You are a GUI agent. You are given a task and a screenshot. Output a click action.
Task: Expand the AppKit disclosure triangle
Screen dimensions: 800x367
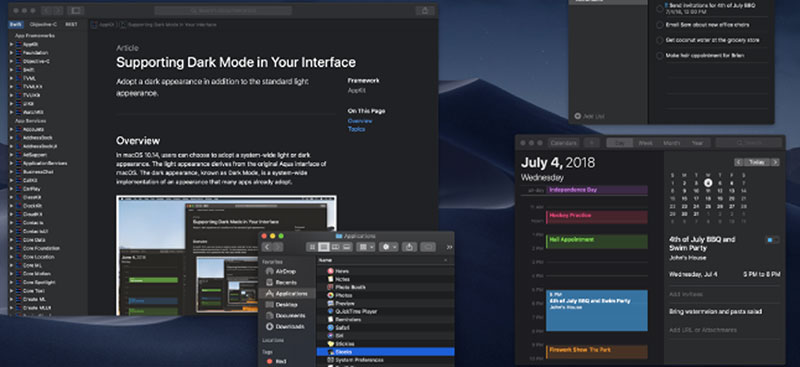pos(11,44)
